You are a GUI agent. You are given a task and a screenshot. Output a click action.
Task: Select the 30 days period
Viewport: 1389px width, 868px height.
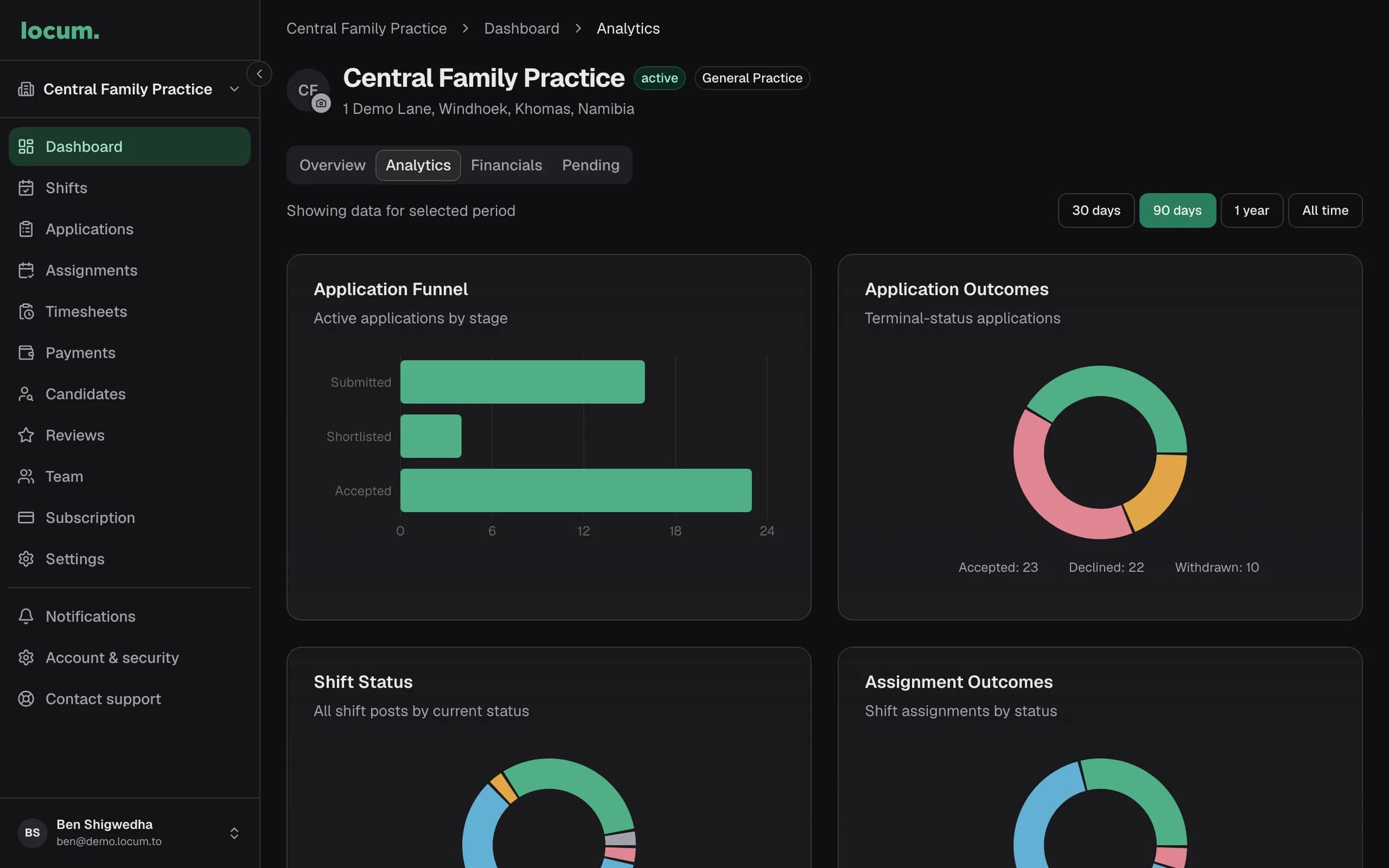(1096, 211)
